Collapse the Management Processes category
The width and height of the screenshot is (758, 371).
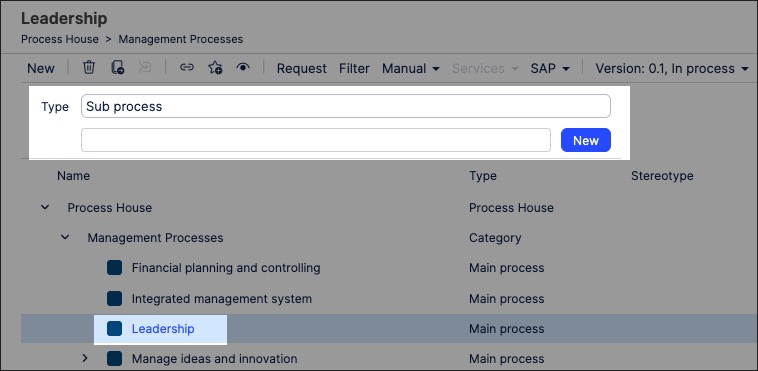(65, 237)
